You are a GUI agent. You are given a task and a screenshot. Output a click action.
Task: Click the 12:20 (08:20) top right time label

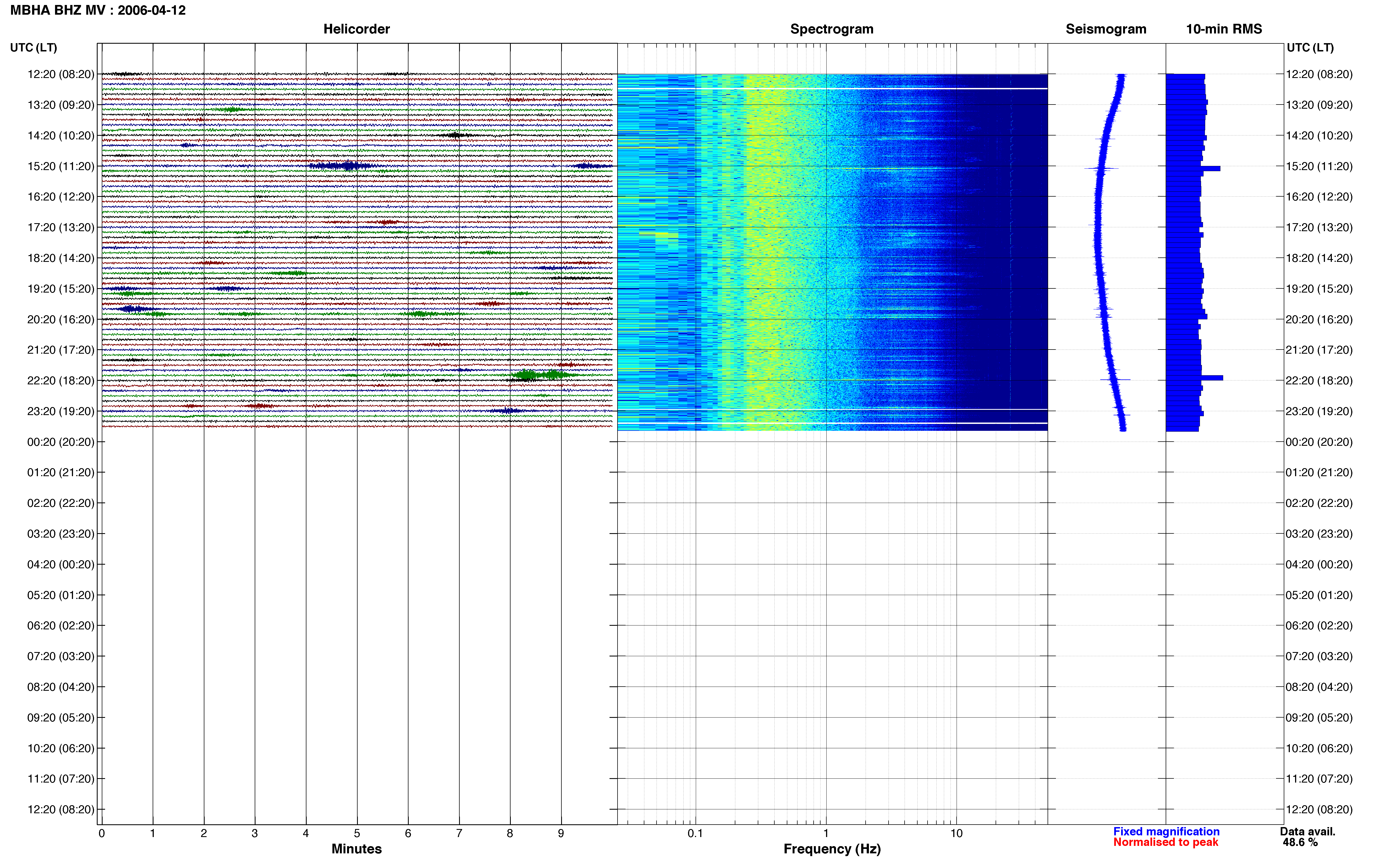(x=1319, y=75)
